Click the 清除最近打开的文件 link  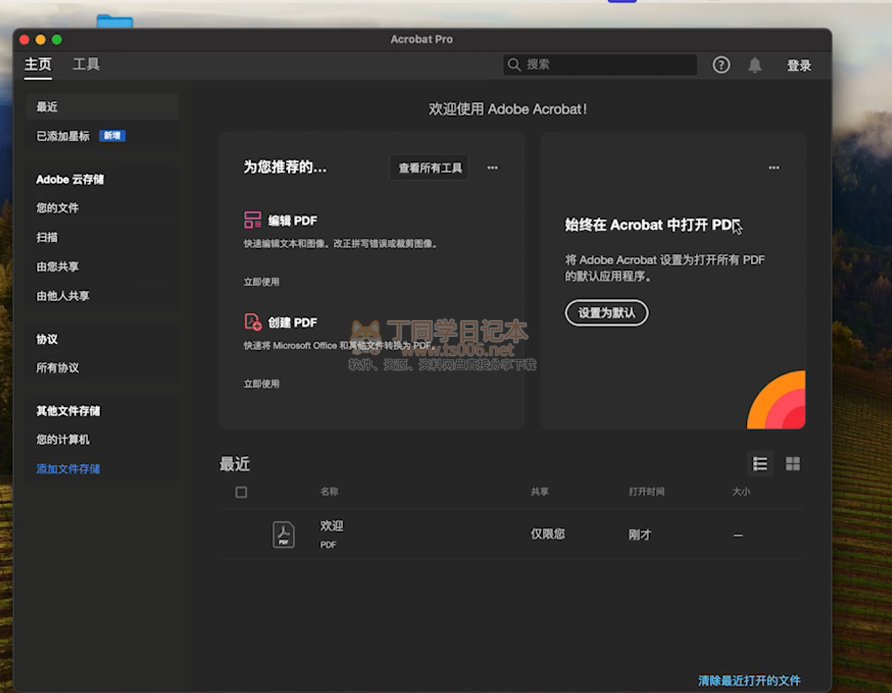click(x=749, y=680)
